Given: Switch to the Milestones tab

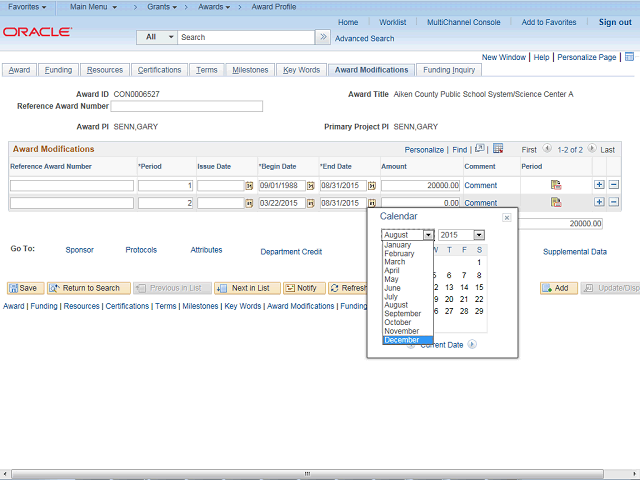Looking at the screenshot, I should coord(249,70).
